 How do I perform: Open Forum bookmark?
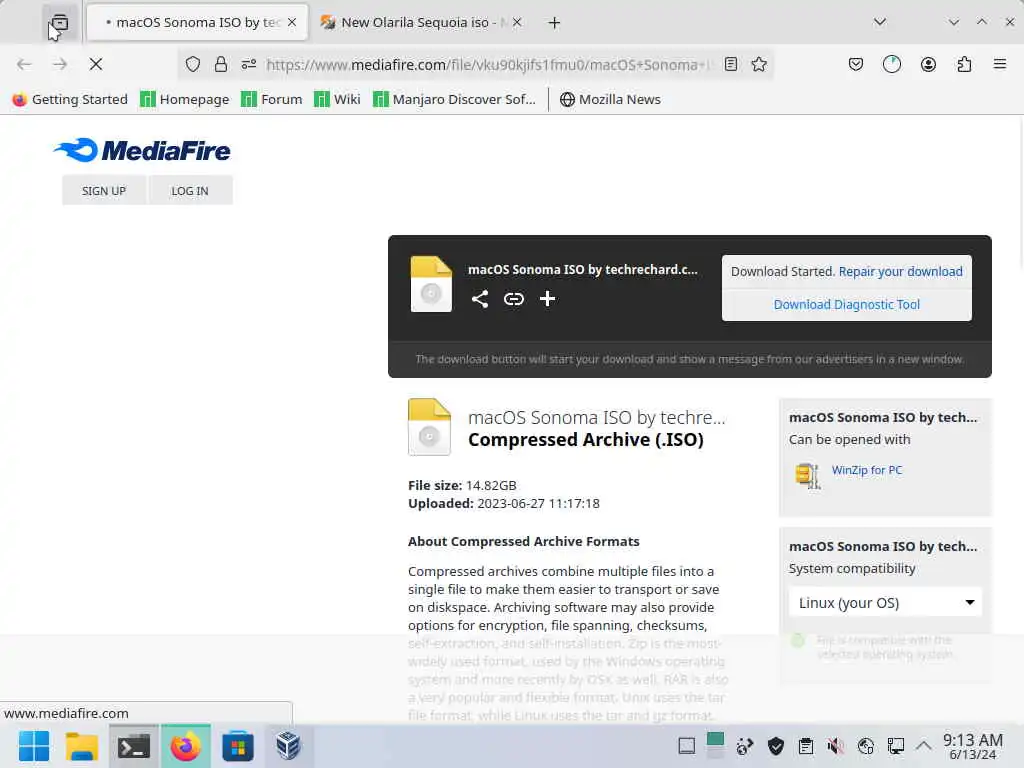272,99
